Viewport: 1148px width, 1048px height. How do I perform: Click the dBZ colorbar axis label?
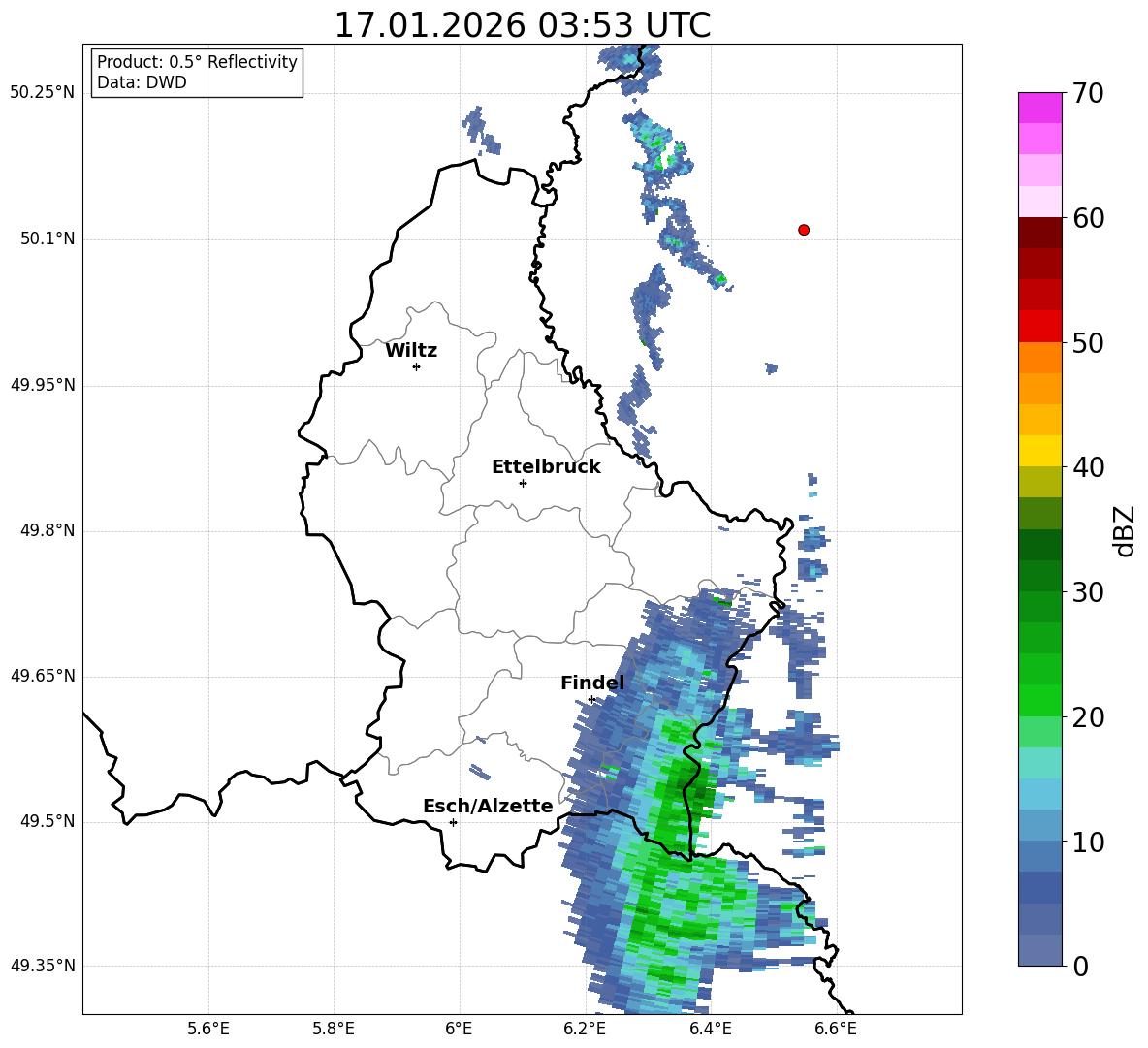point(1126,530)
